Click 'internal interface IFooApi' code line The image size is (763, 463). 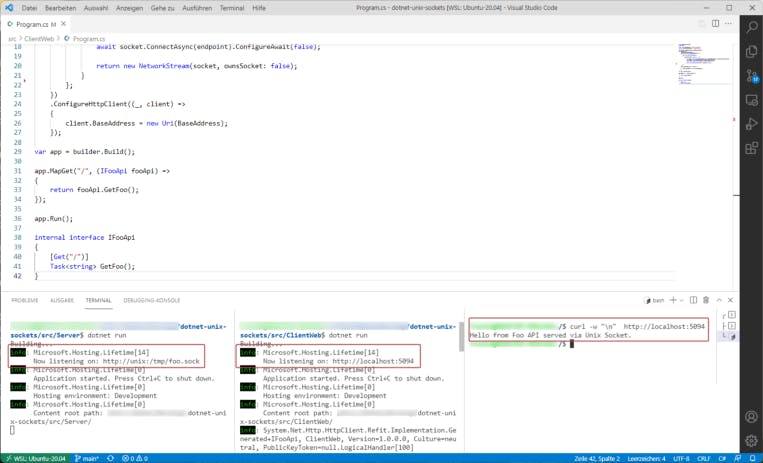84,237
